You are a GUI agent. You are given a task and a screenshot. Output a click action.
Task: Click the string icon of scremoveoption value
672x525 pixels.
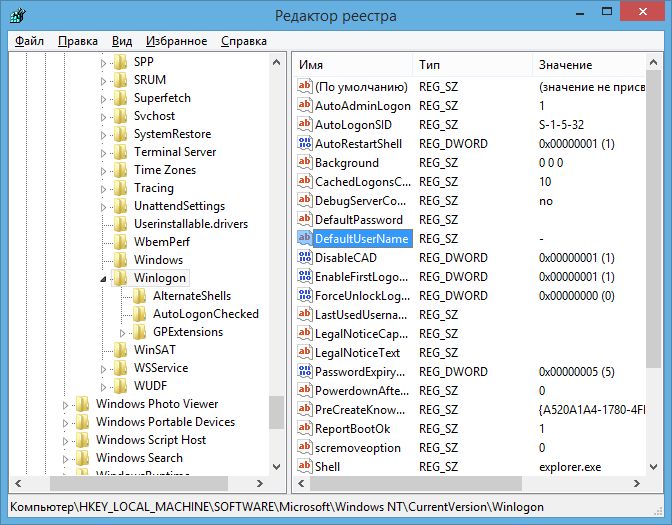(305, 447)
